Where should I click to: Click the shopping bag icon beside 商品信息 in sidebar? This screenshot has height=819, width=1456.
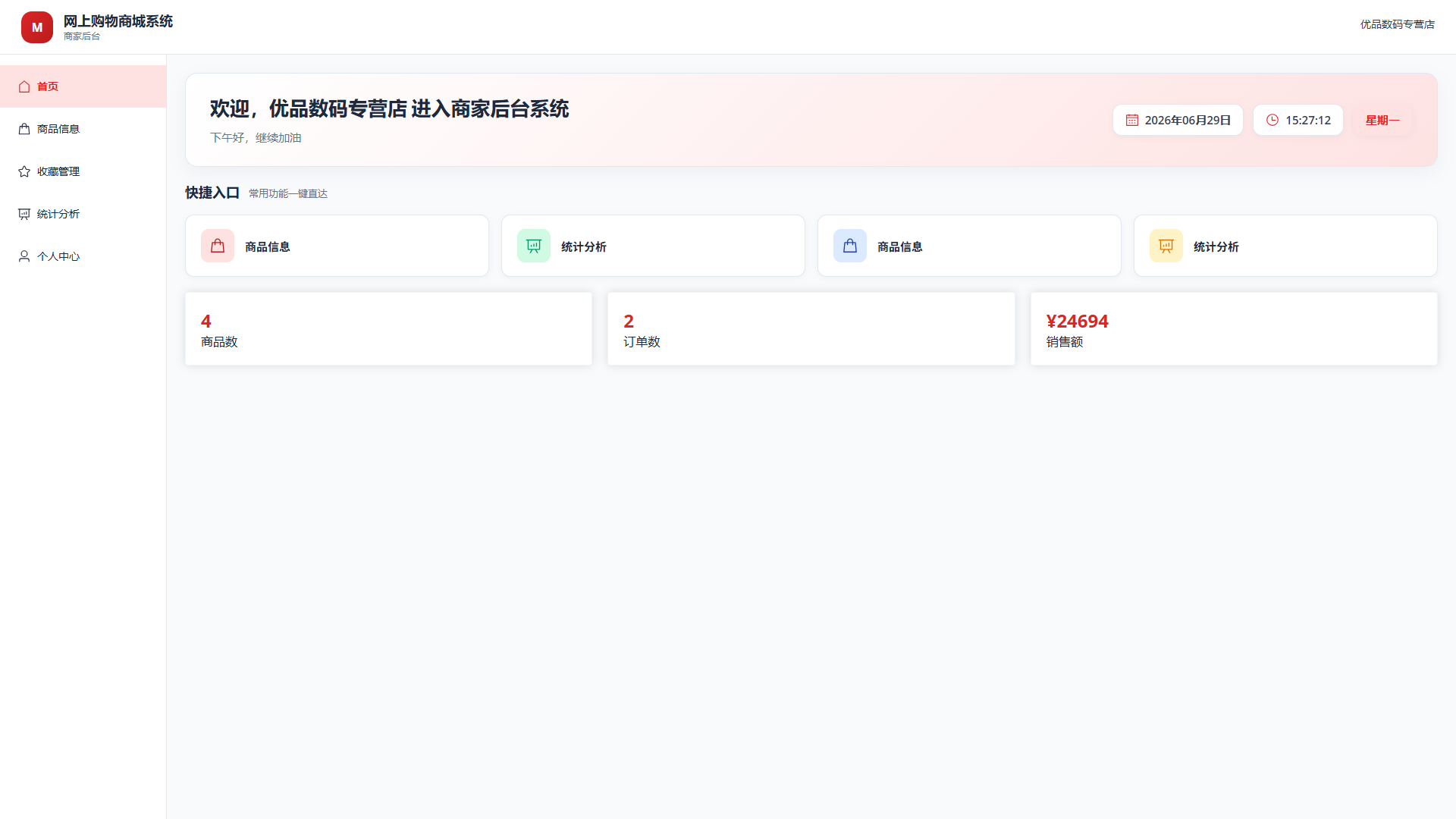[24, 129]
